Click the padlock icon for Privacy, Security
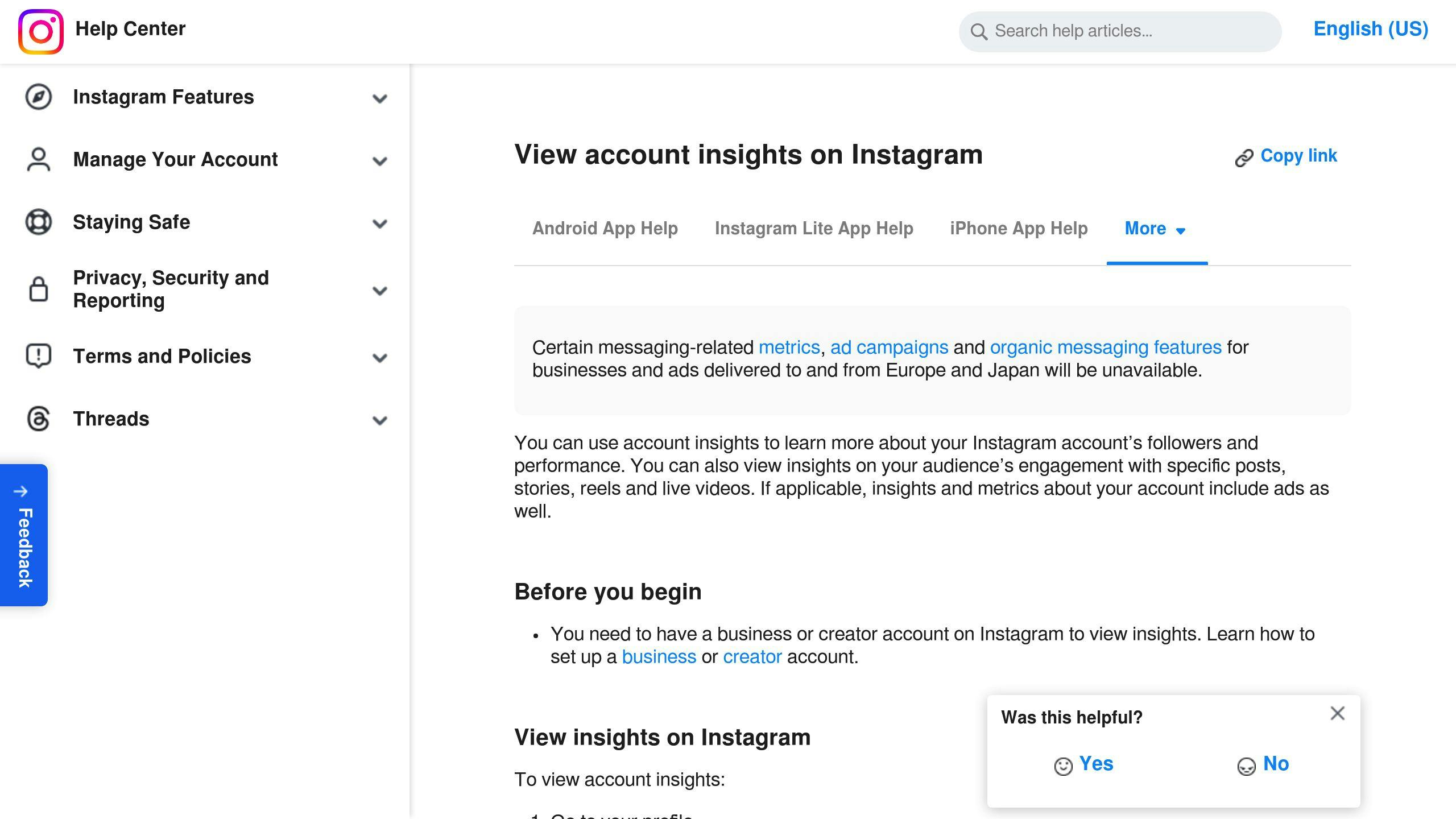The height and width of the screenshot is (819, 1456). pos(39,289)
